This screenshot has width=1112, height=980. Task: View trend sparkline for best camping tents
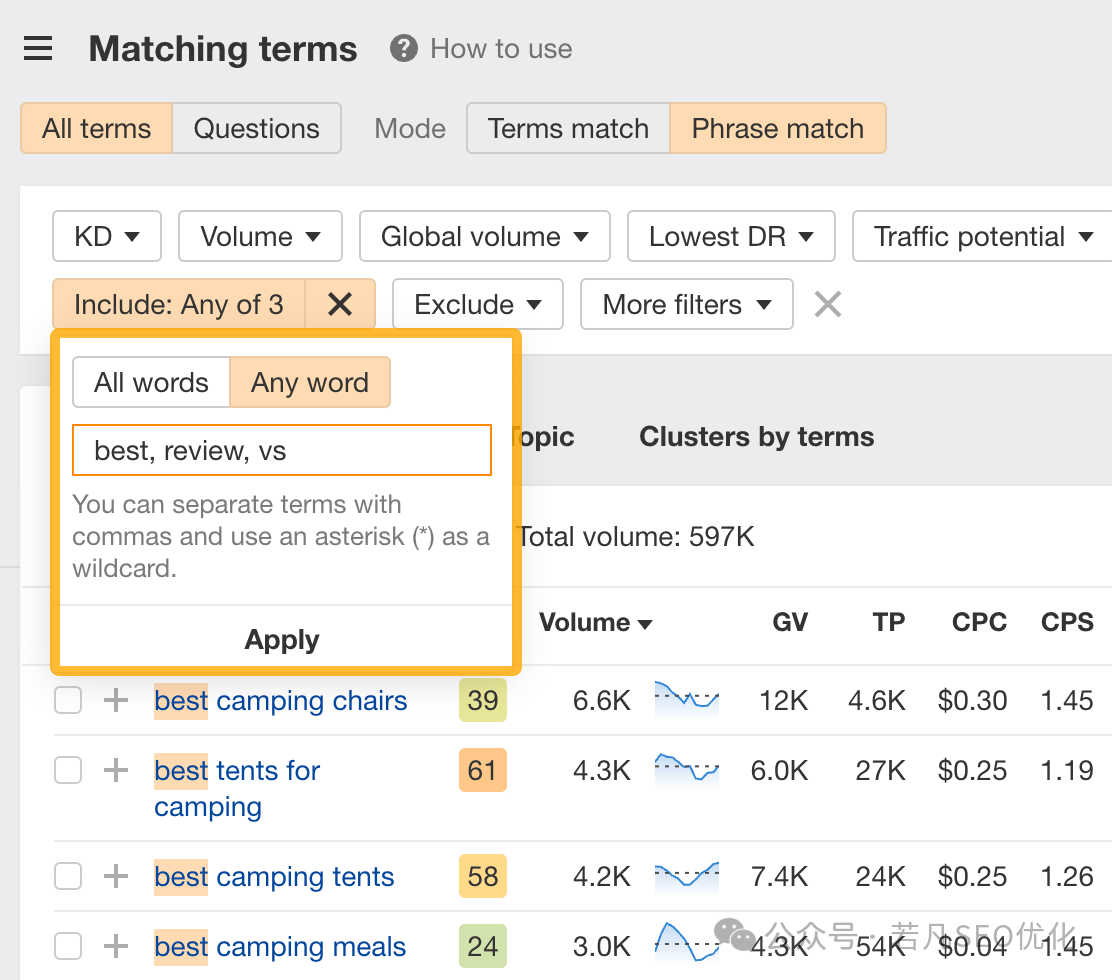click(686, 876)
